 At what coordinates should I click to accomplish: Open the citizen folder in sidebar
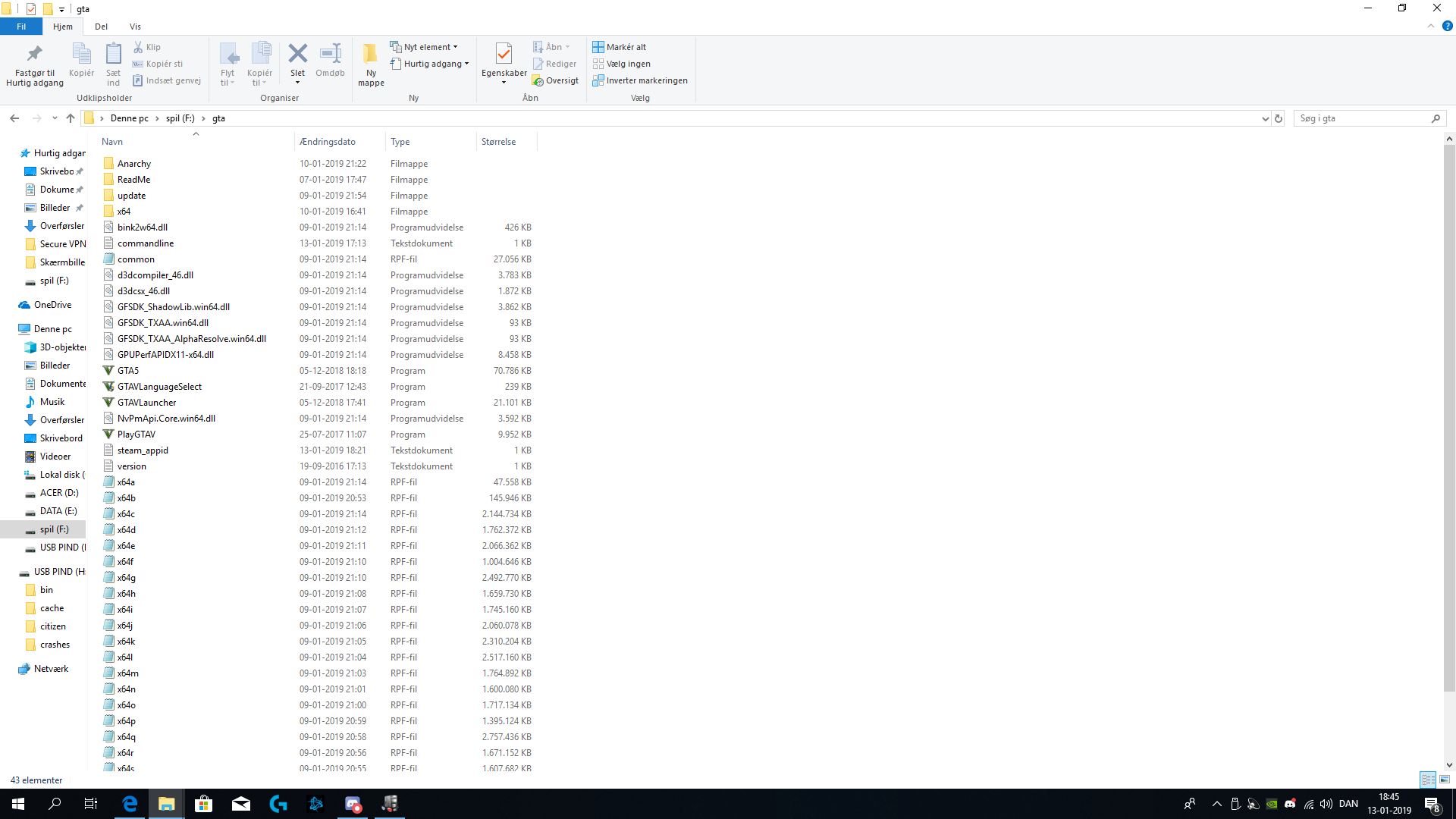(x=52, y=626)
